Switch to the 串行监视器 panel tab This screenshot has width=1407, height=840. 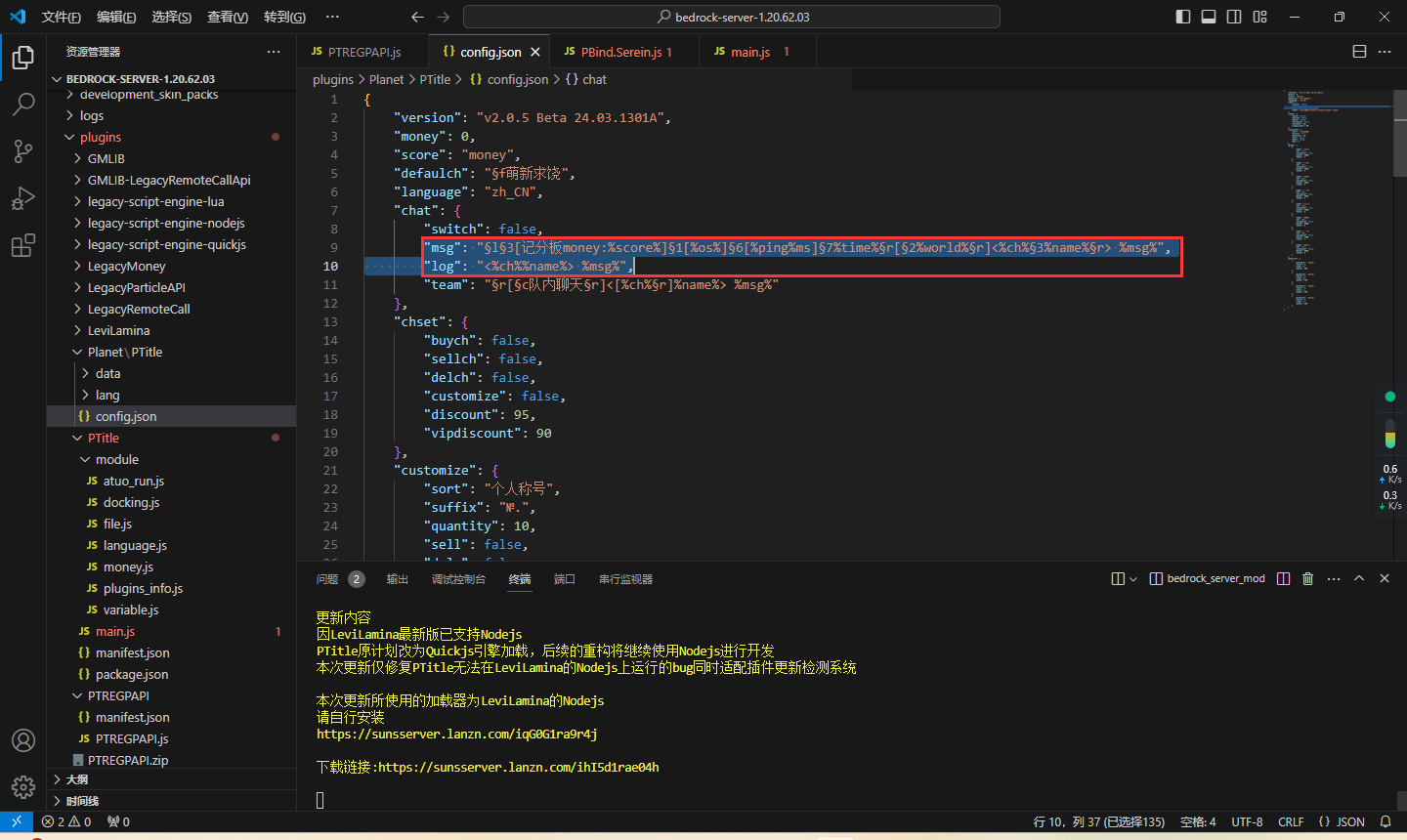pyautogui.click(x=626, y=579)
